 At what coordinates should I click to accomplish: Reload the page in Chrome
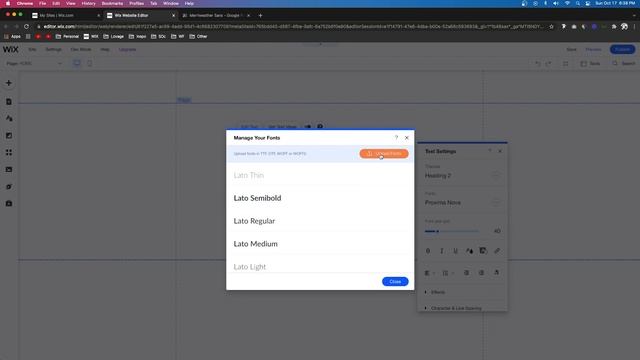click(x=27, y=27)
